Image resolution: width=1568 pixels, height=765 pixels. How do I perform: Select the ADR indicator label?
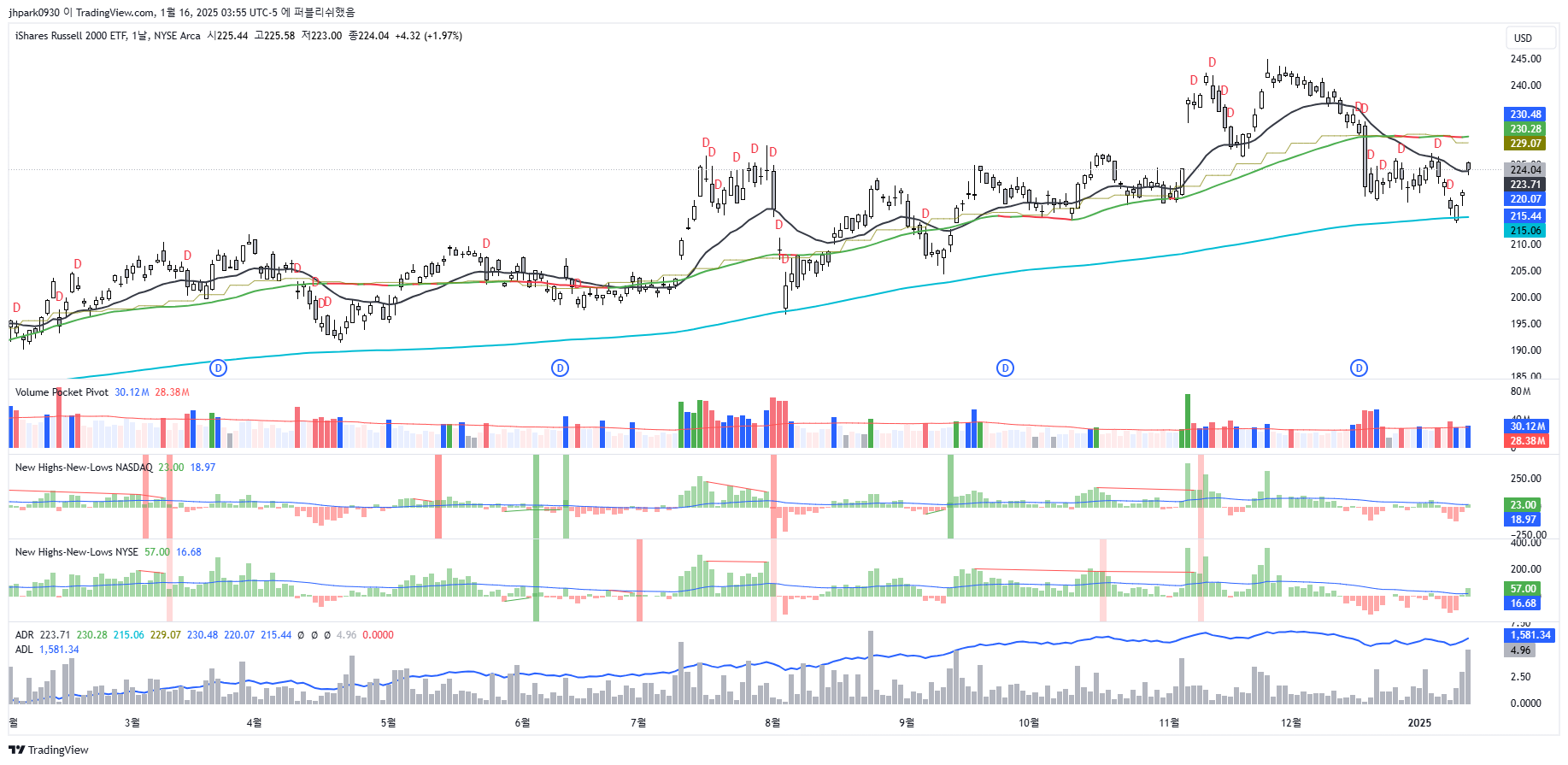coord(25,635)
